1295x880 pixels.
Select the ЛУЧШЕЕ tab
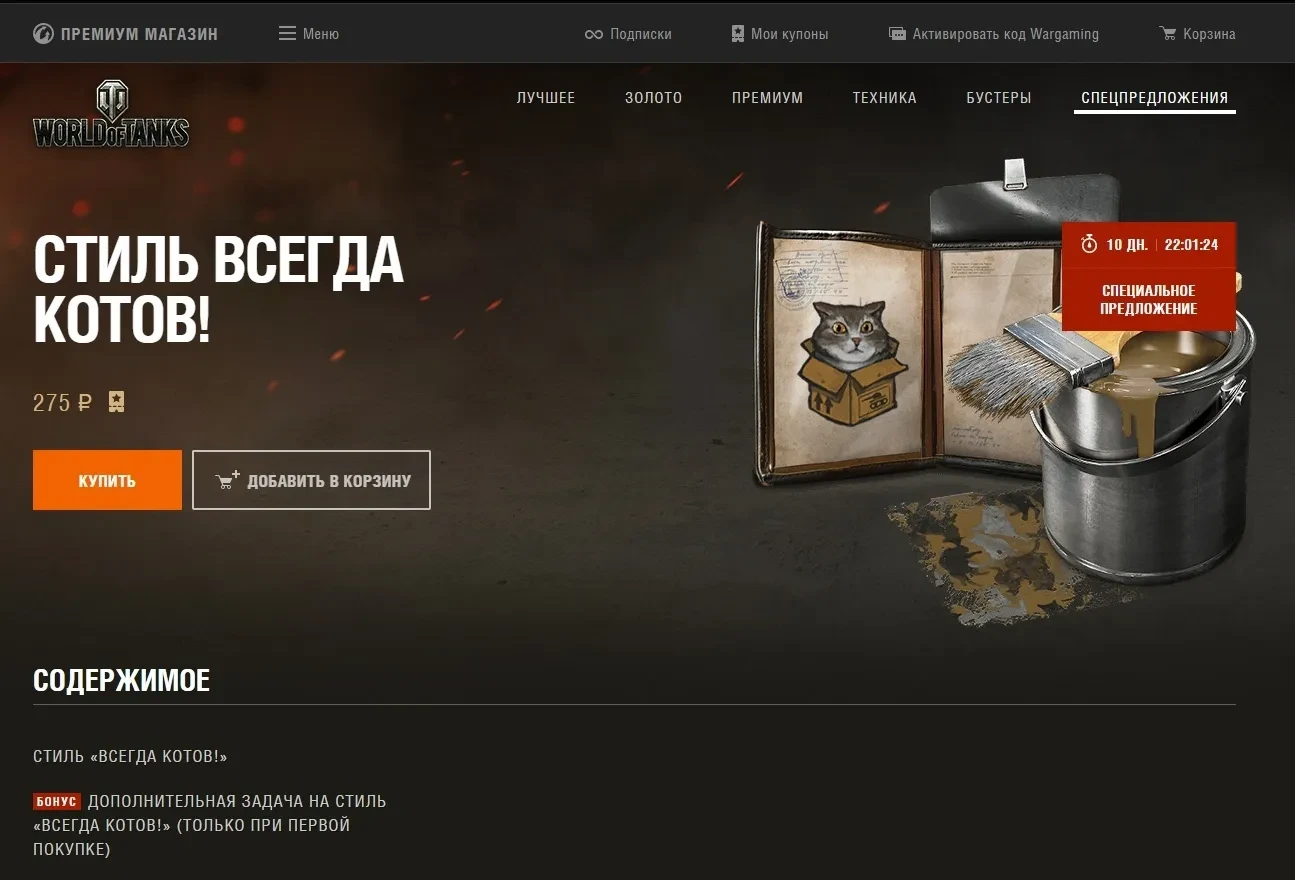pyautogui.click(x=546, y=98)
